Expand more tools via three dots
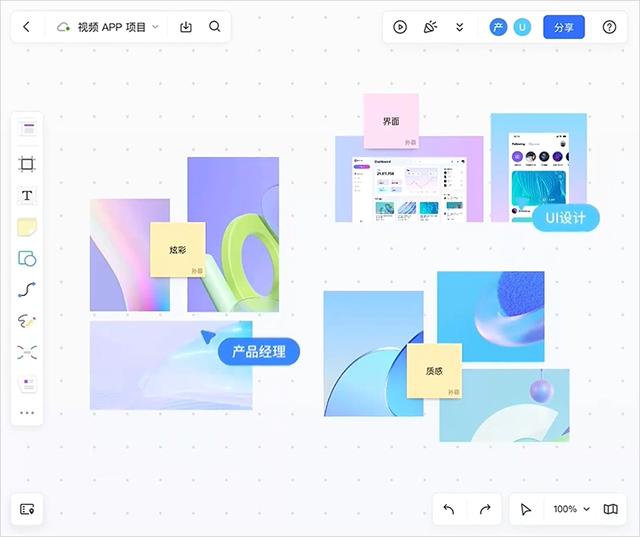 click(27, 412)
